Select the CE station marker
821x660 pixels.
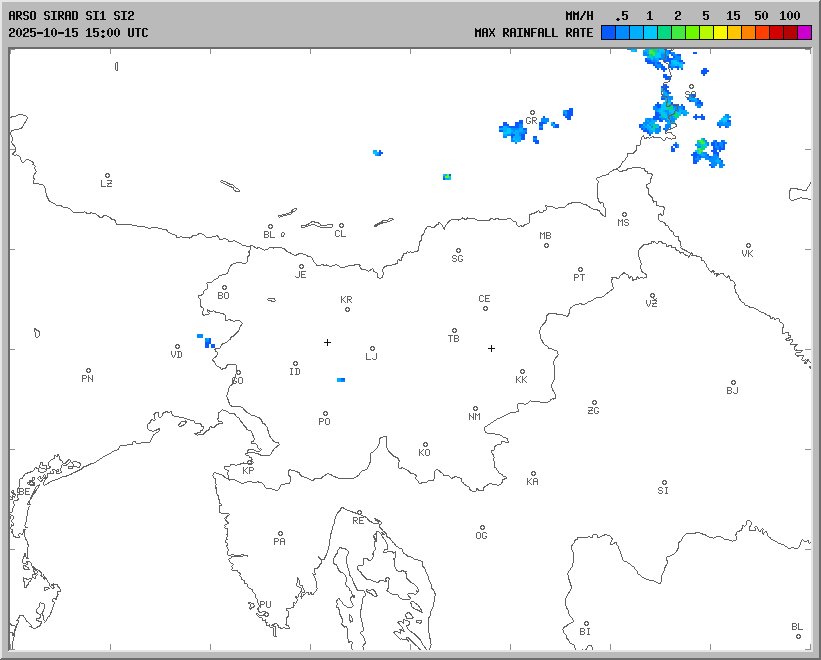(485, 307)
